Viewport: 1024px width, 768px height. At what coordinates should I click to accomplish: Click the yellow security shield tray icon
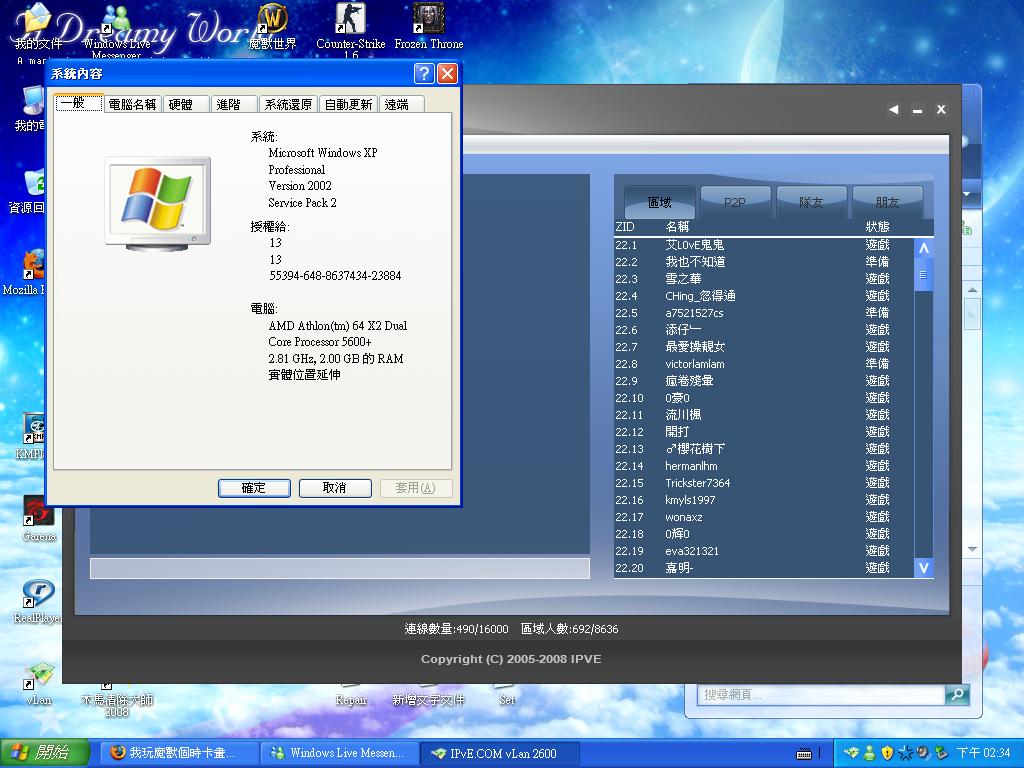tap(887, 753)
